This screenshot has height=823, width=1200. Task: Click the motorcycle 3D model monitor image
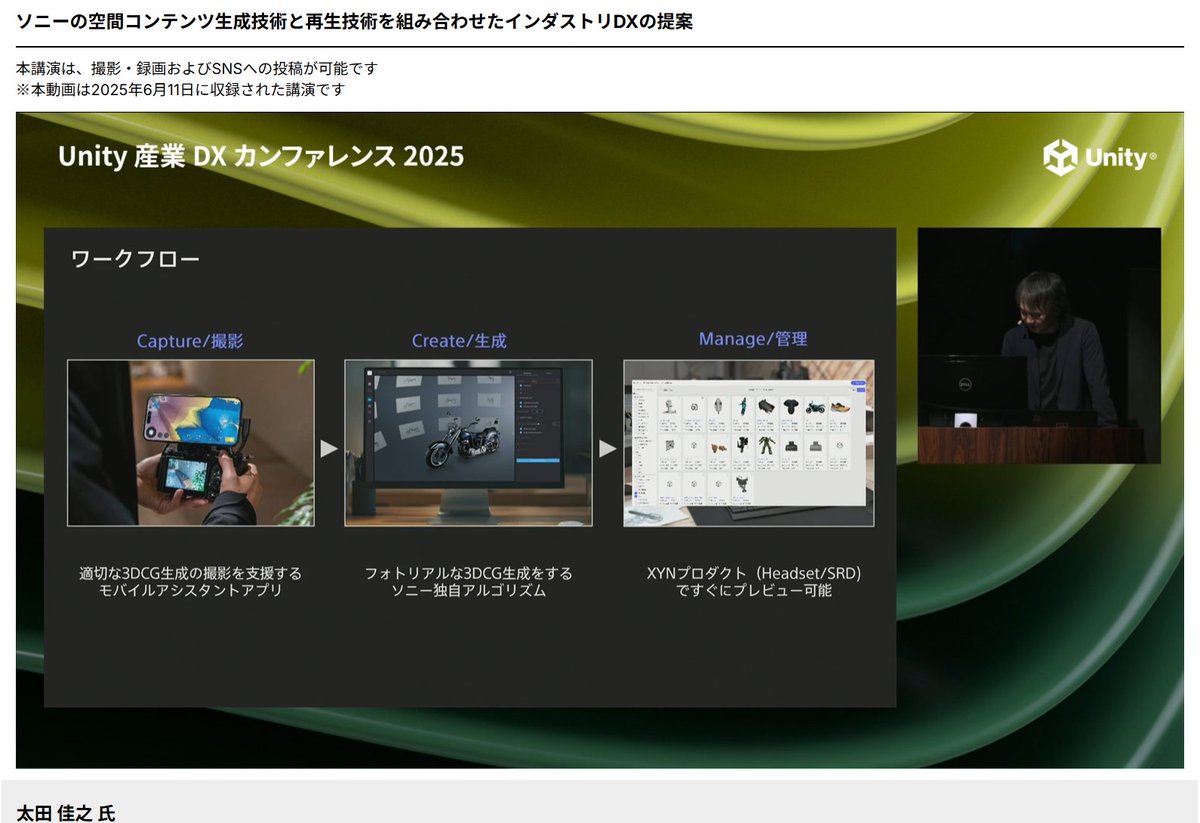click(468, 443)
